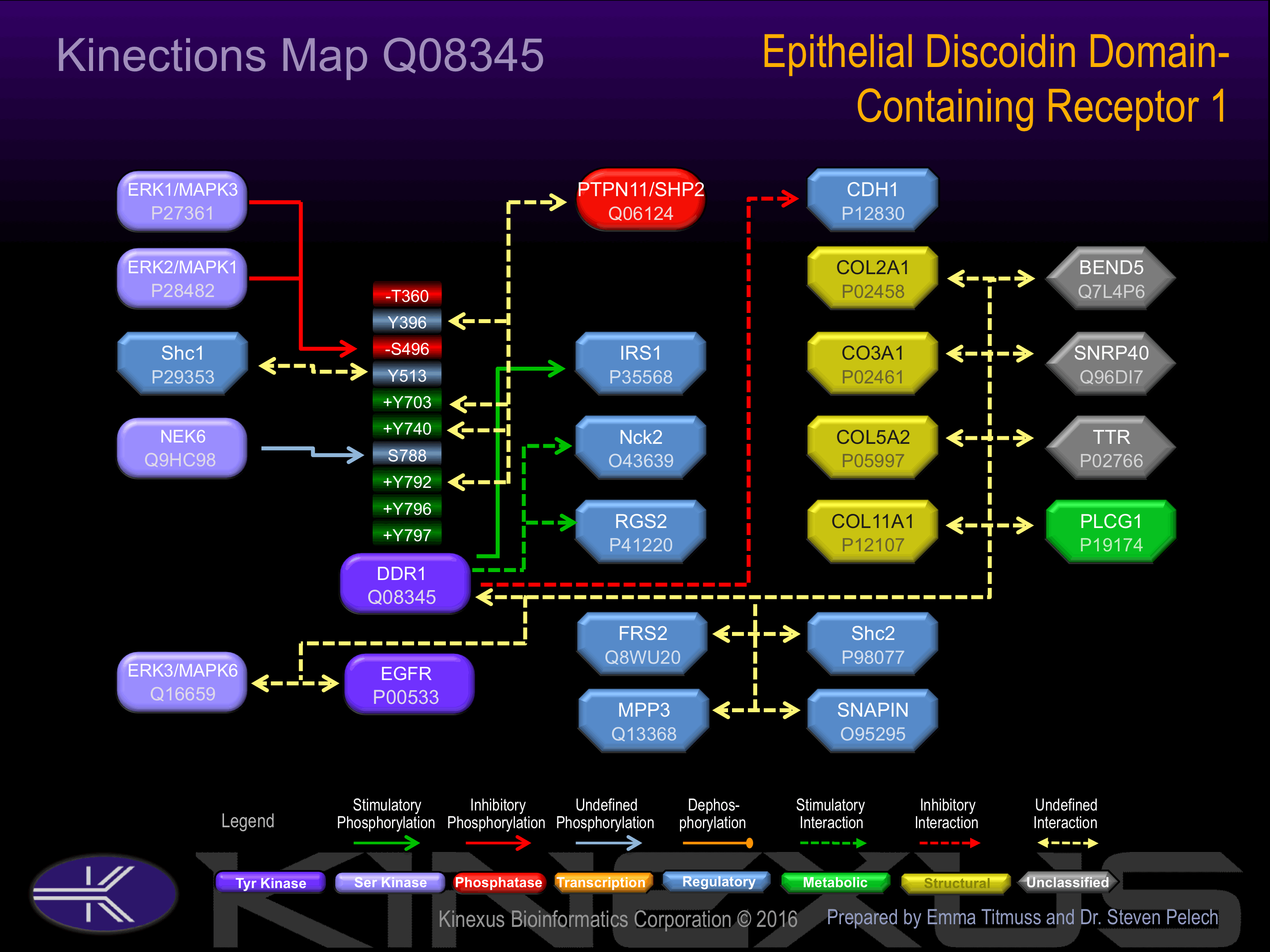
Task: Click the ERK1/MAPK3 P27361 node
Action: pos(182,201)
